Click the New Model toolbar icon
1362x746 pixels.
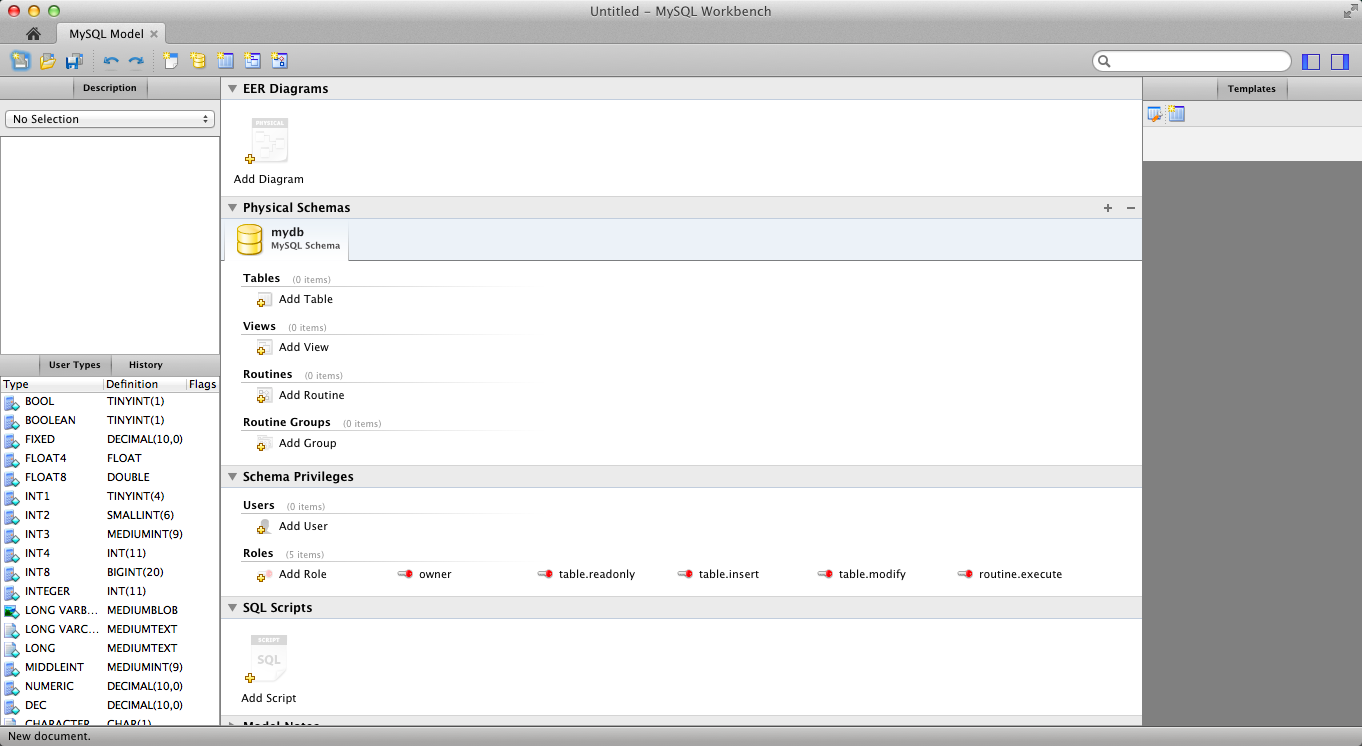pos(20,61)
